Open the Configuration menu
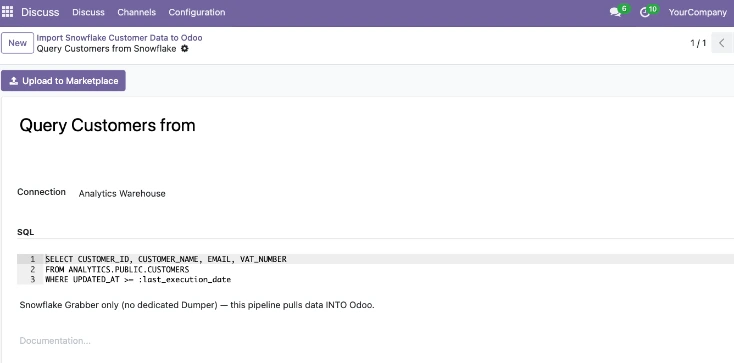The image size is (734, 363). tap(197, 12)
